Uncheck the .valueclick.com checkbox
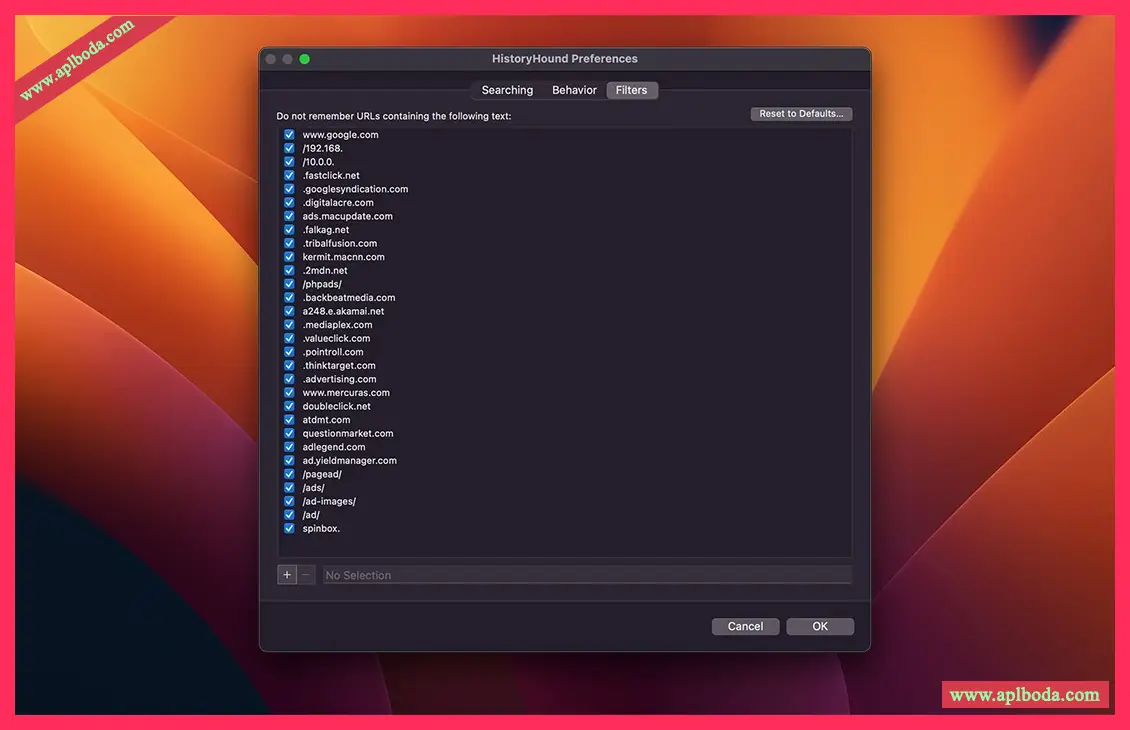The image size is (1130, 730). [289, 338]
